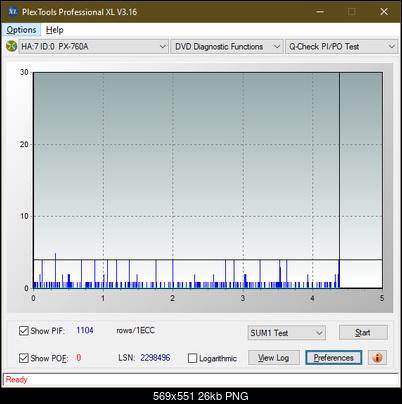Close the PlexTools window
Image resolution: width=402 pixels, height=404 pixels.
pyautogui.click(x=384, y=12)
